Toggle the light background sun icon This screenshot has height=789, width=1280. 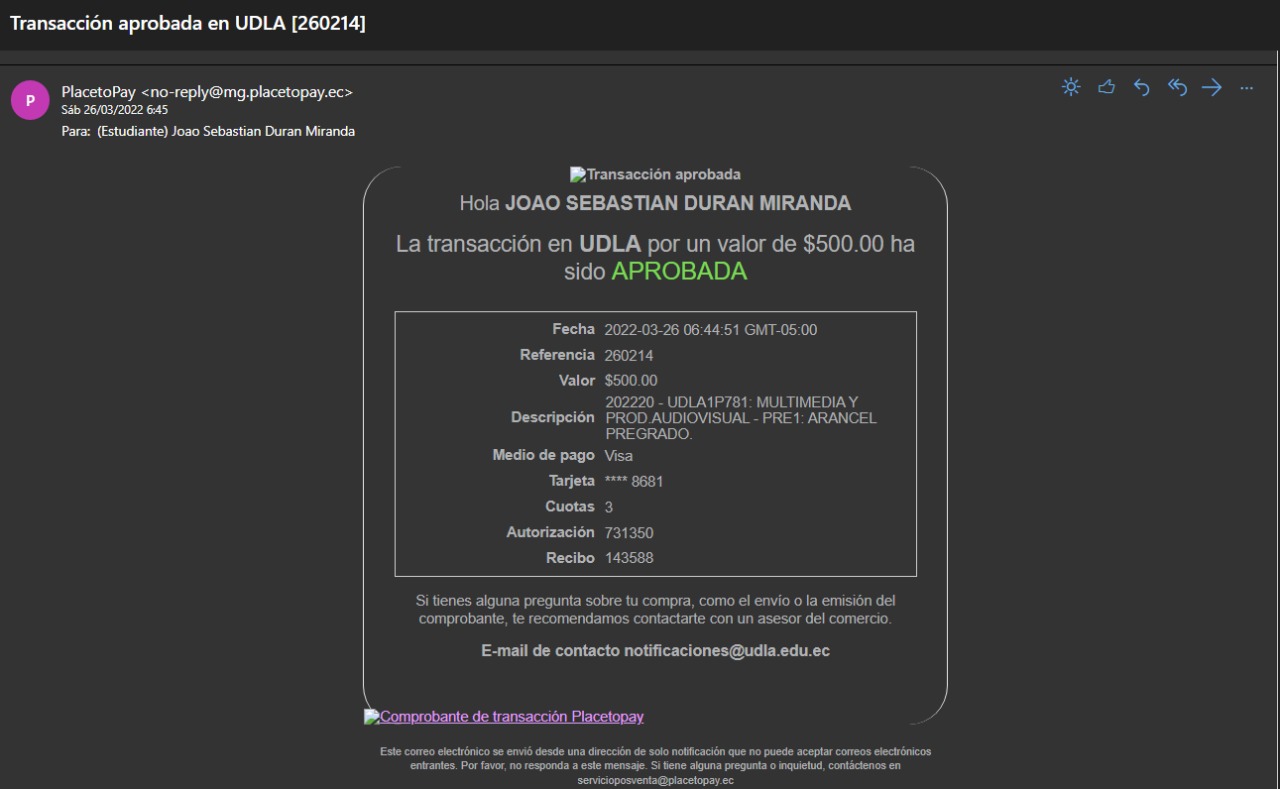tap(1071, 88)
